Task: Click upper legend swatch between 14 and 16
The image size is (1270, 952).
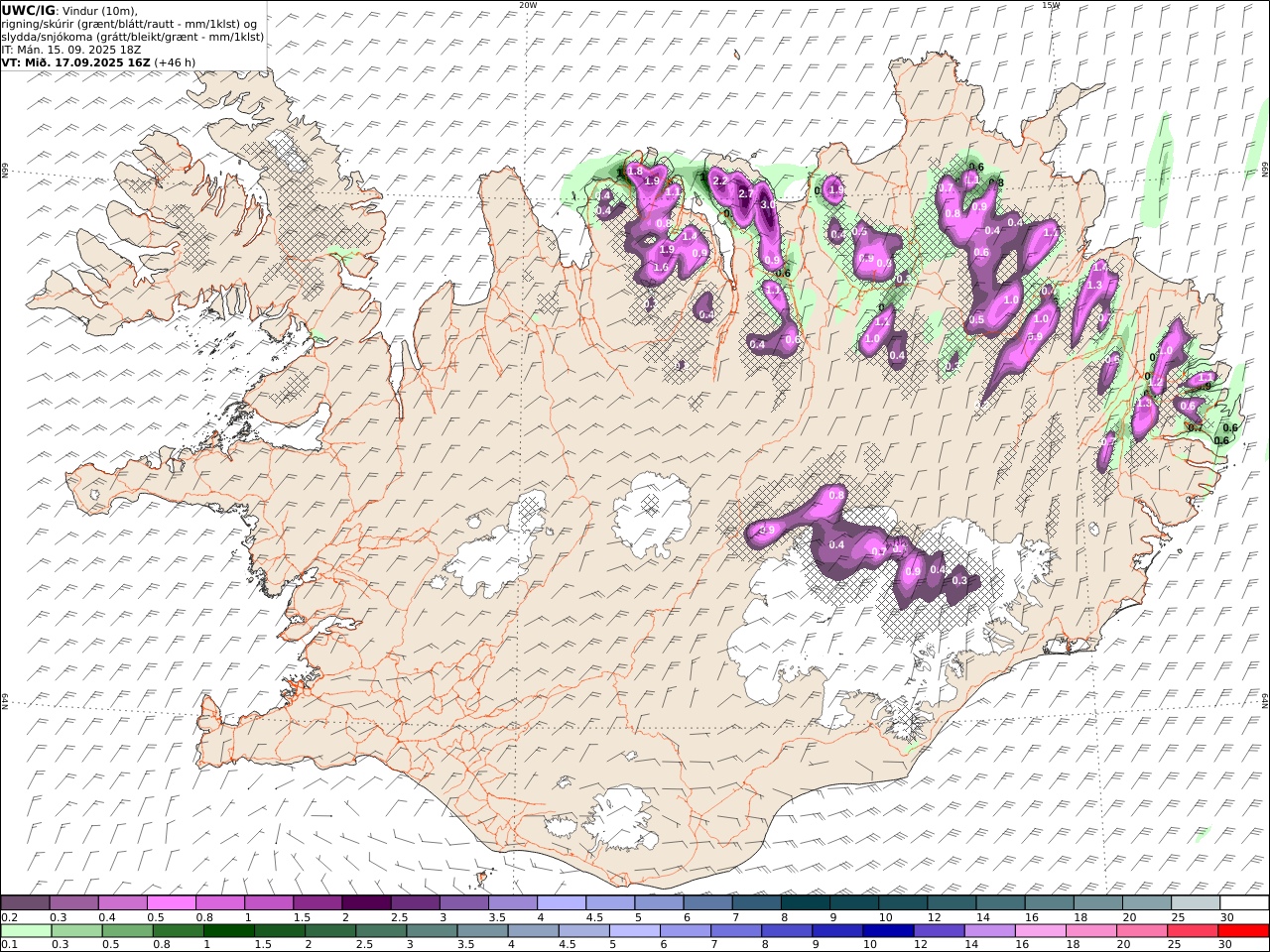Action: pos(1000,903)
